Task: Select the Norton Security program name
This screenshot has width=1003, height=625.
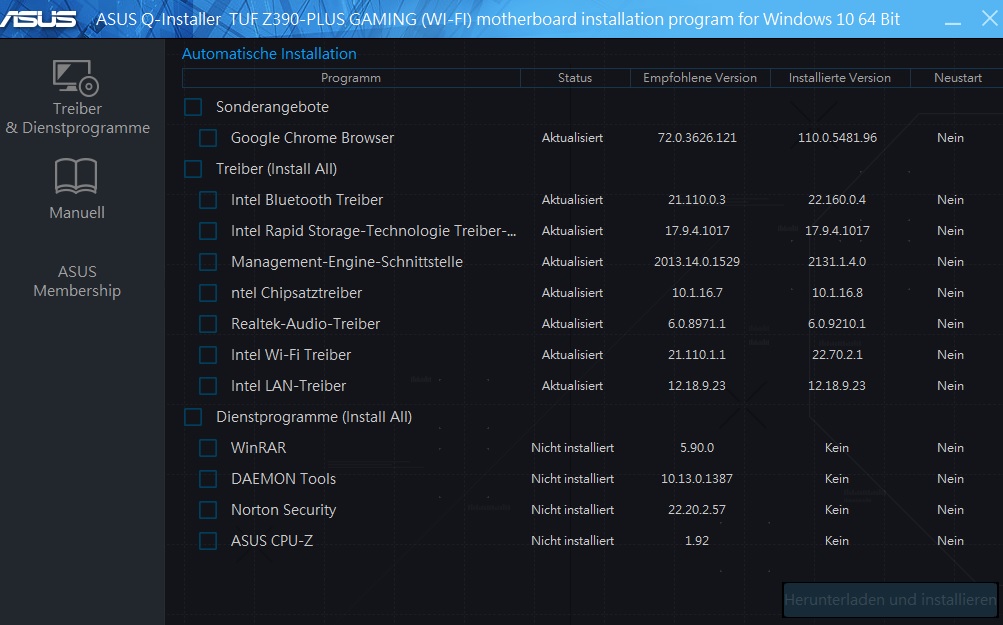Action: (283, 510)
